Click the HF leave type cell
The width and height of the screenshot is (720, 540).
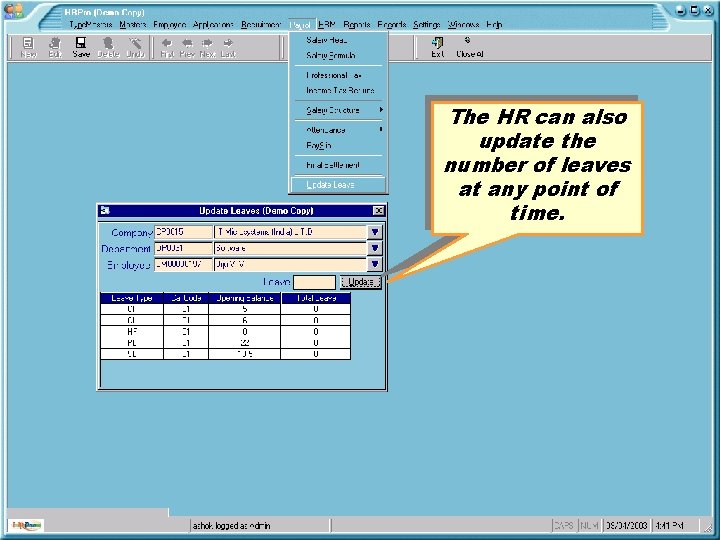(132, 332)
